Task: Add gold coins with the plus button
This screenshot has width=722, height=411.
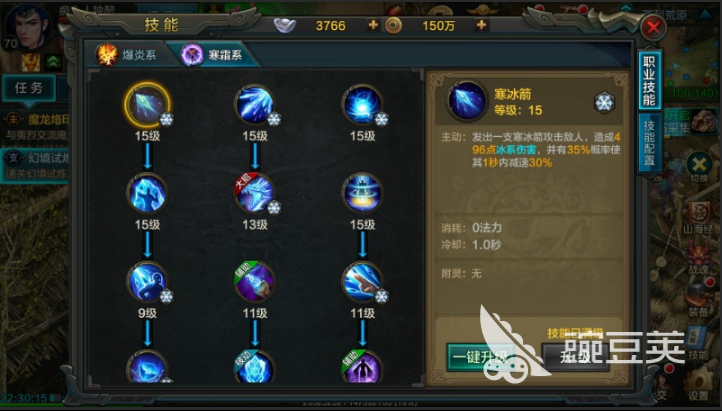Action: [481, 25]
